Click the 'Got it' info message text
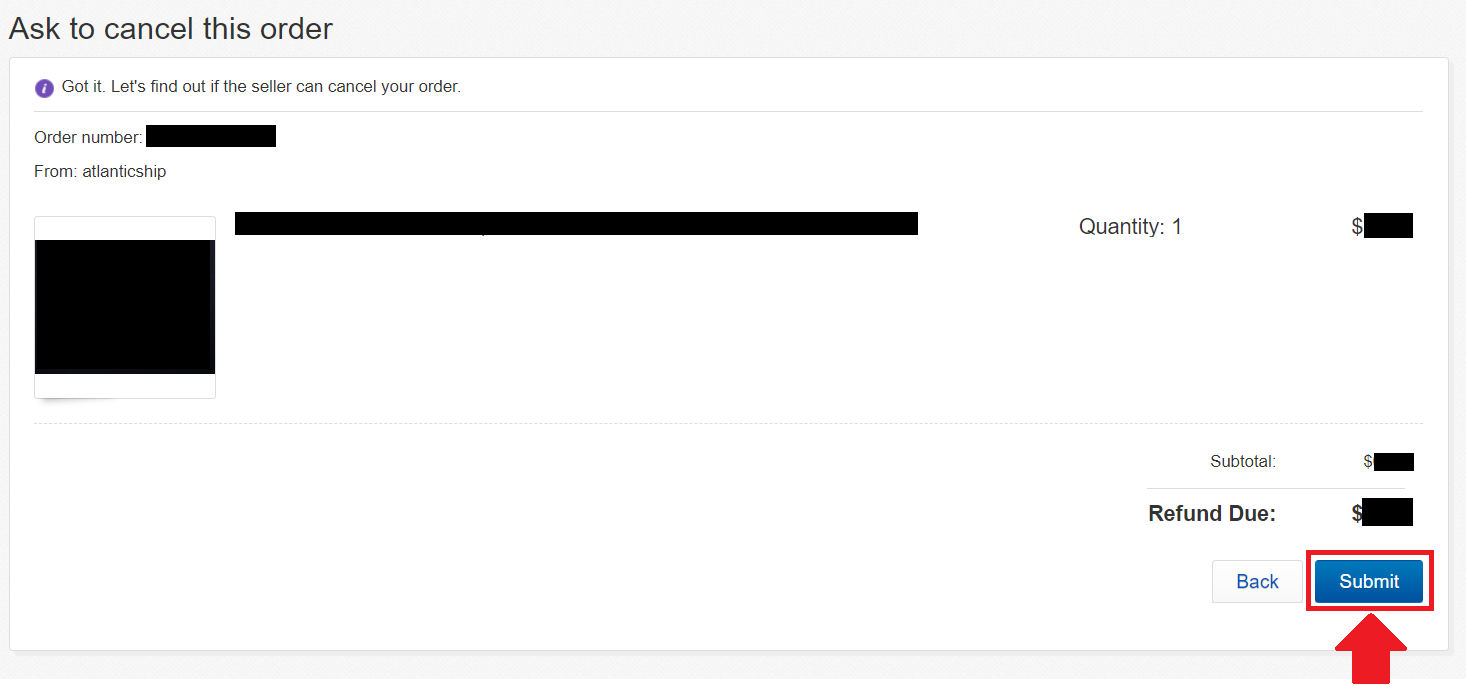Screen dimensions: 1466x685 tap(261, 87)
